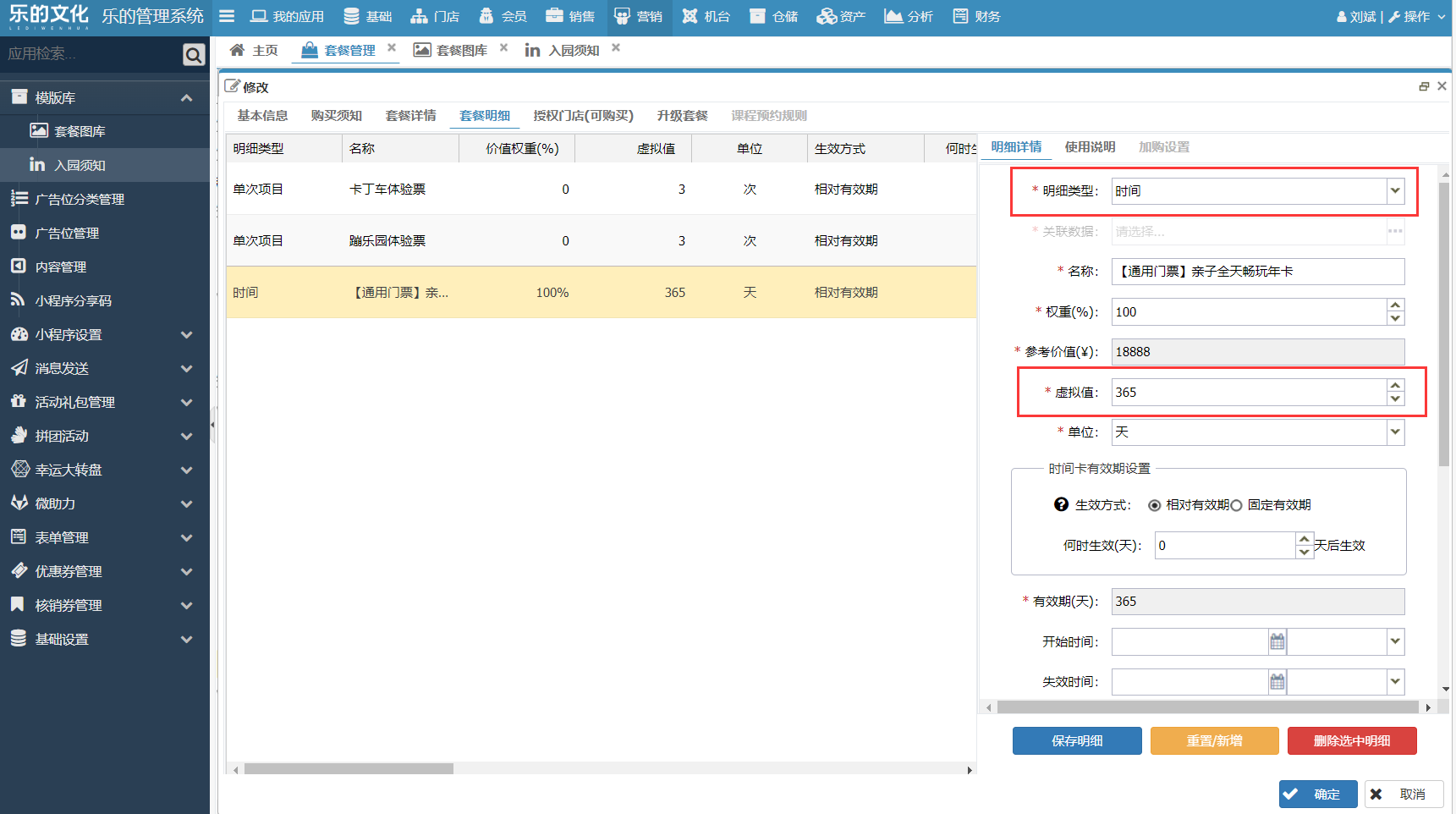The width and height of the screenshot is (1456, 814).
Task: Close the 入园须知 tab
Action: [x=616, y=48]
